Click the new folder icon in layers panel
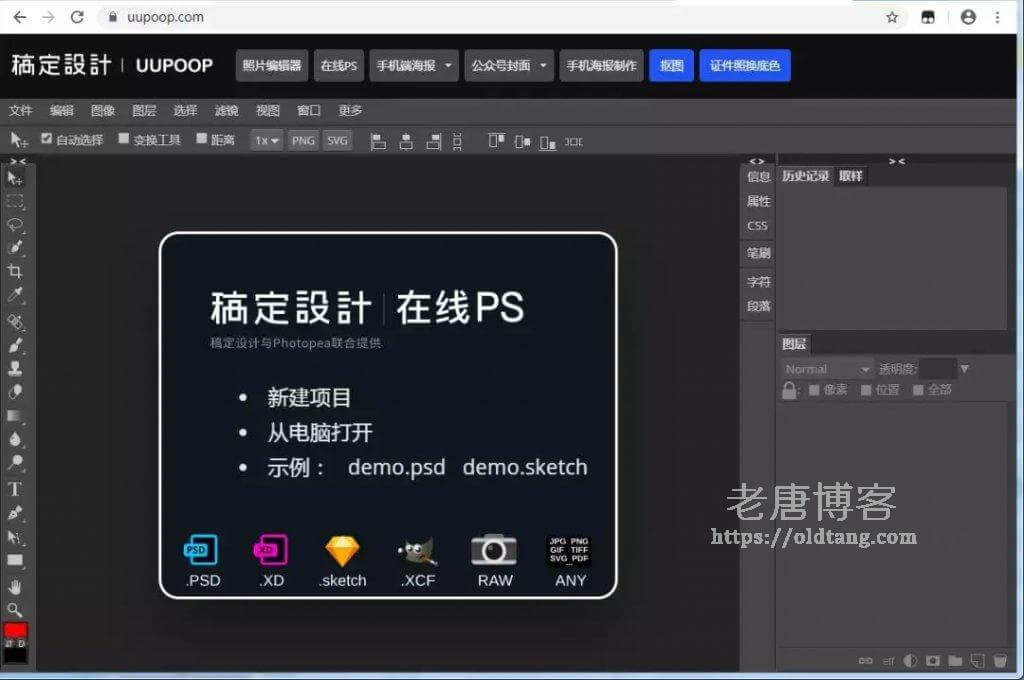This screenshot has width=1024, height=680. click(954, 661)
